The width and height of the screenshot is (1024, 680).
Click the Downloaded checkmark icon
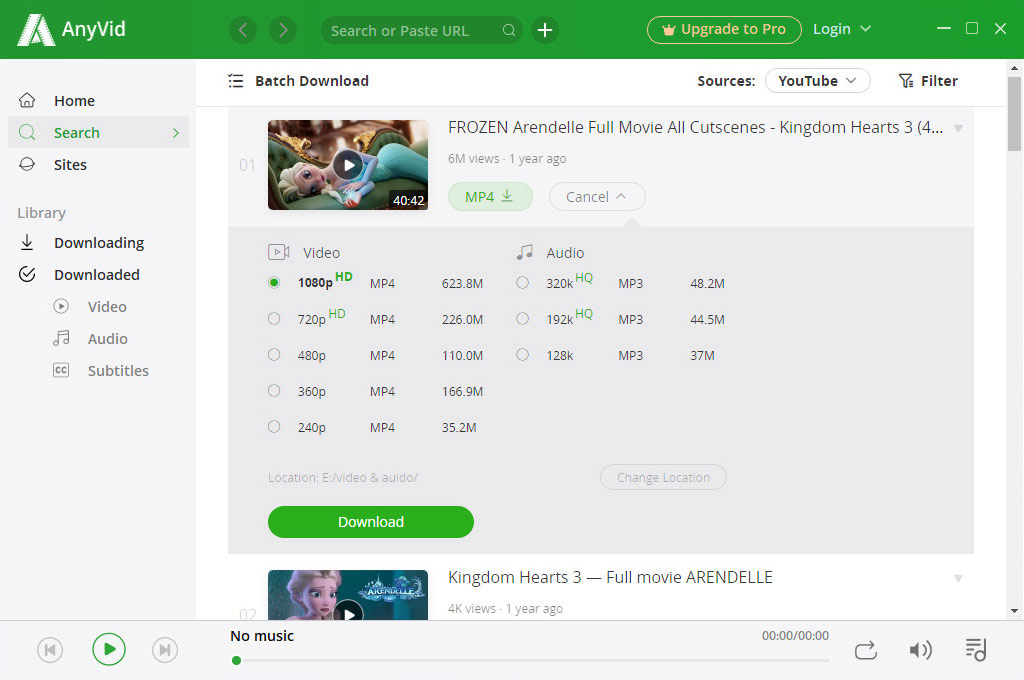[x=27, y=274]
